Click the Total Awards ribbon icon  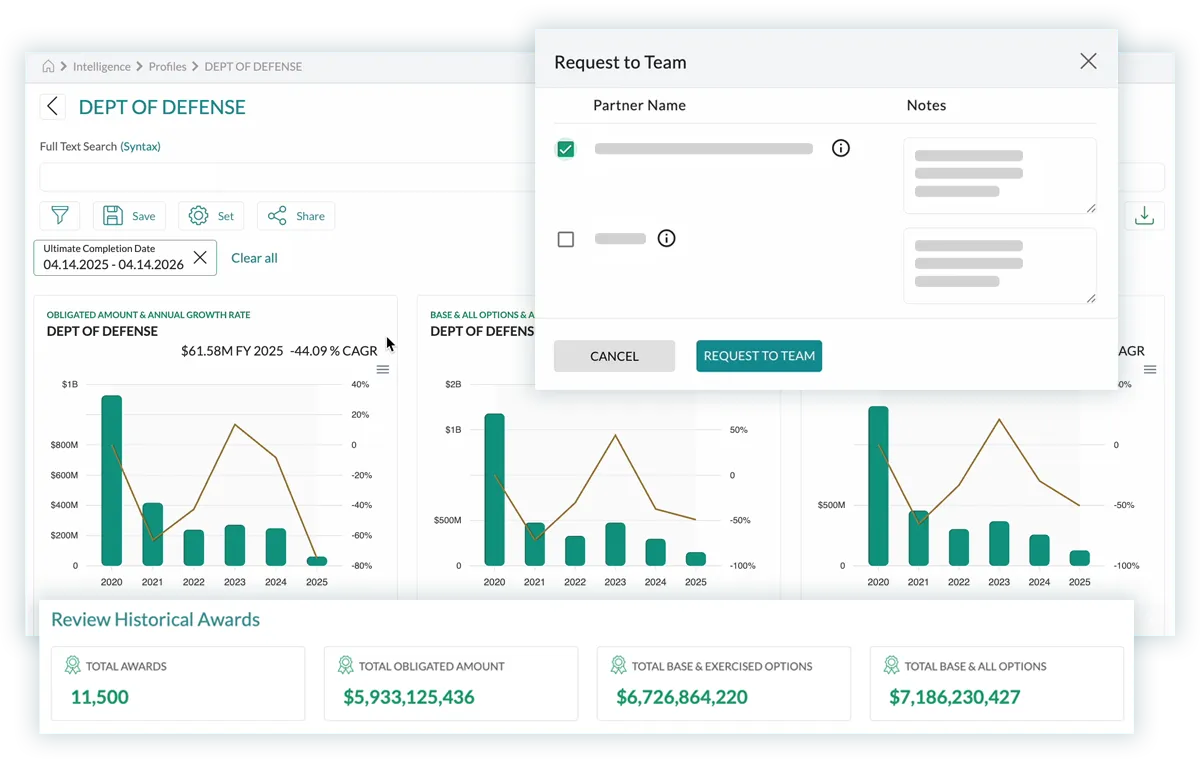(72, 665)
